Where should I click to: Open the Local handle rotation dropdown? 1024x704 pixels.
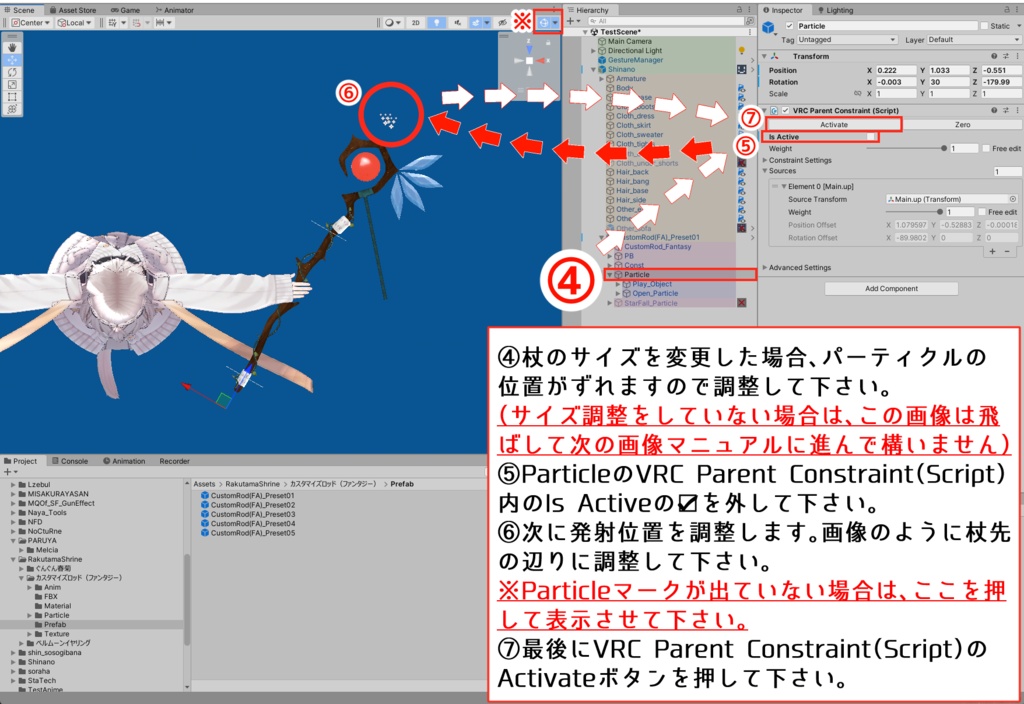[74, 23]
